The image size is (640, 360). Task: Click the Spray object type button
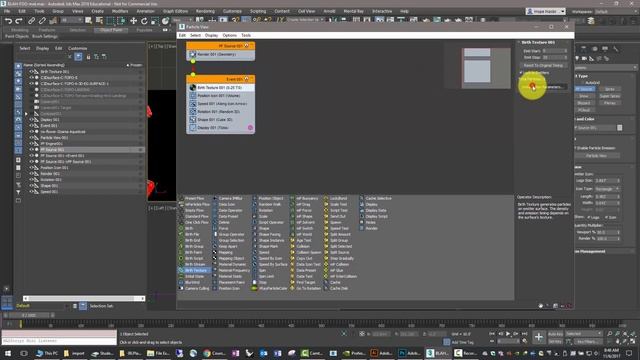pyautogui.click(x=609, y=89)
